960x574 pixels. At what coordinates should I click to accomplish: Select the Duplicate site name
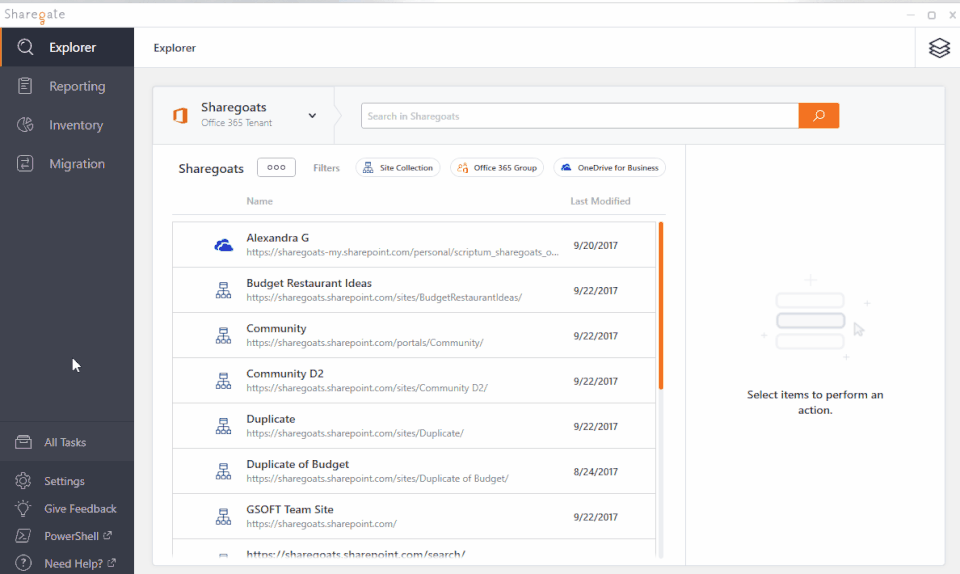[271, 419]
